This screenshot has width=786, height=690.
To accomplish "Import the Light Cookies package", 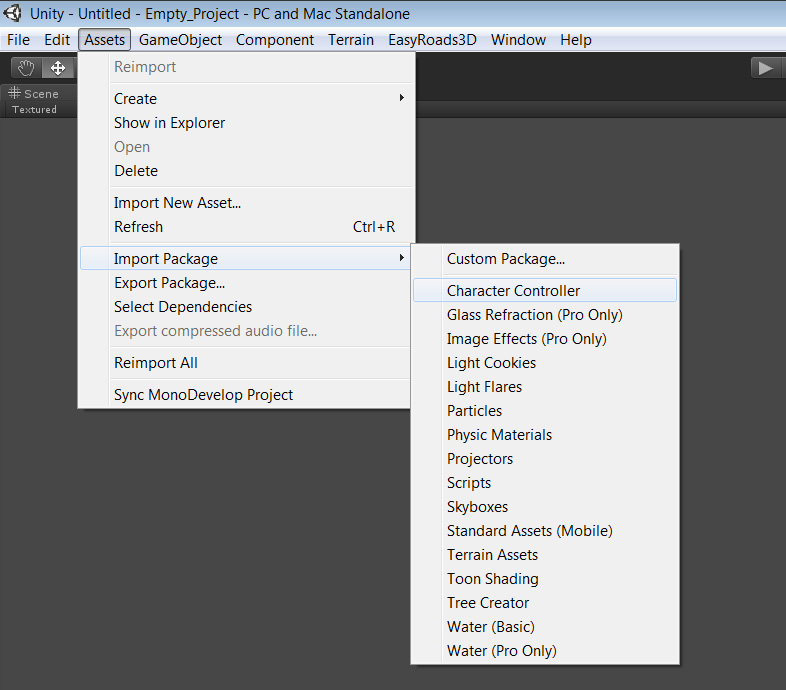I will (545, 363).
